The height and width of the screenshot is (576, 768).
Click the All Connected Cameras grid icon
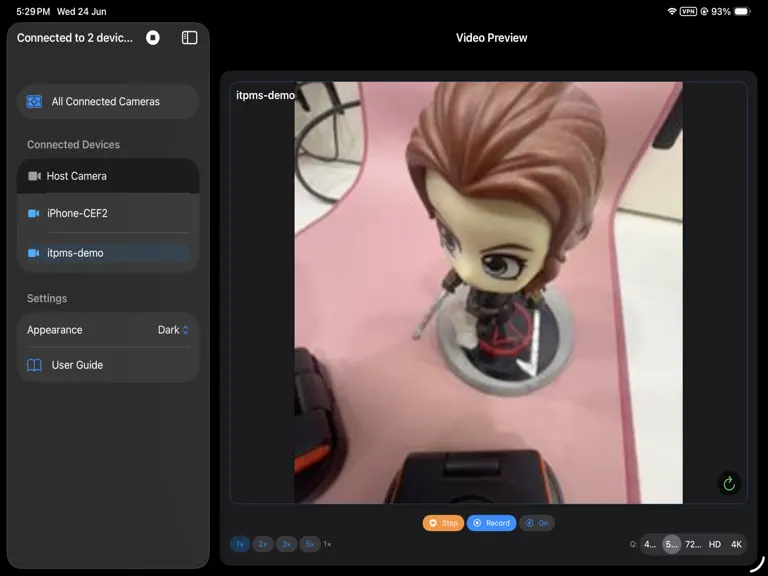click(x=34, y=101)
